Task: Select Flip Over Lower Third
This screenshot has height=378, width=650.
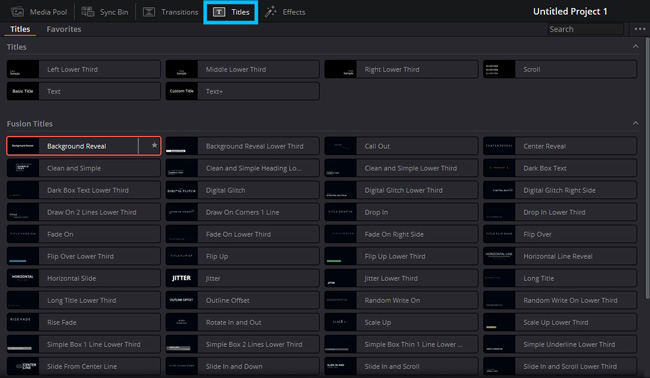Action: point(84,256)
